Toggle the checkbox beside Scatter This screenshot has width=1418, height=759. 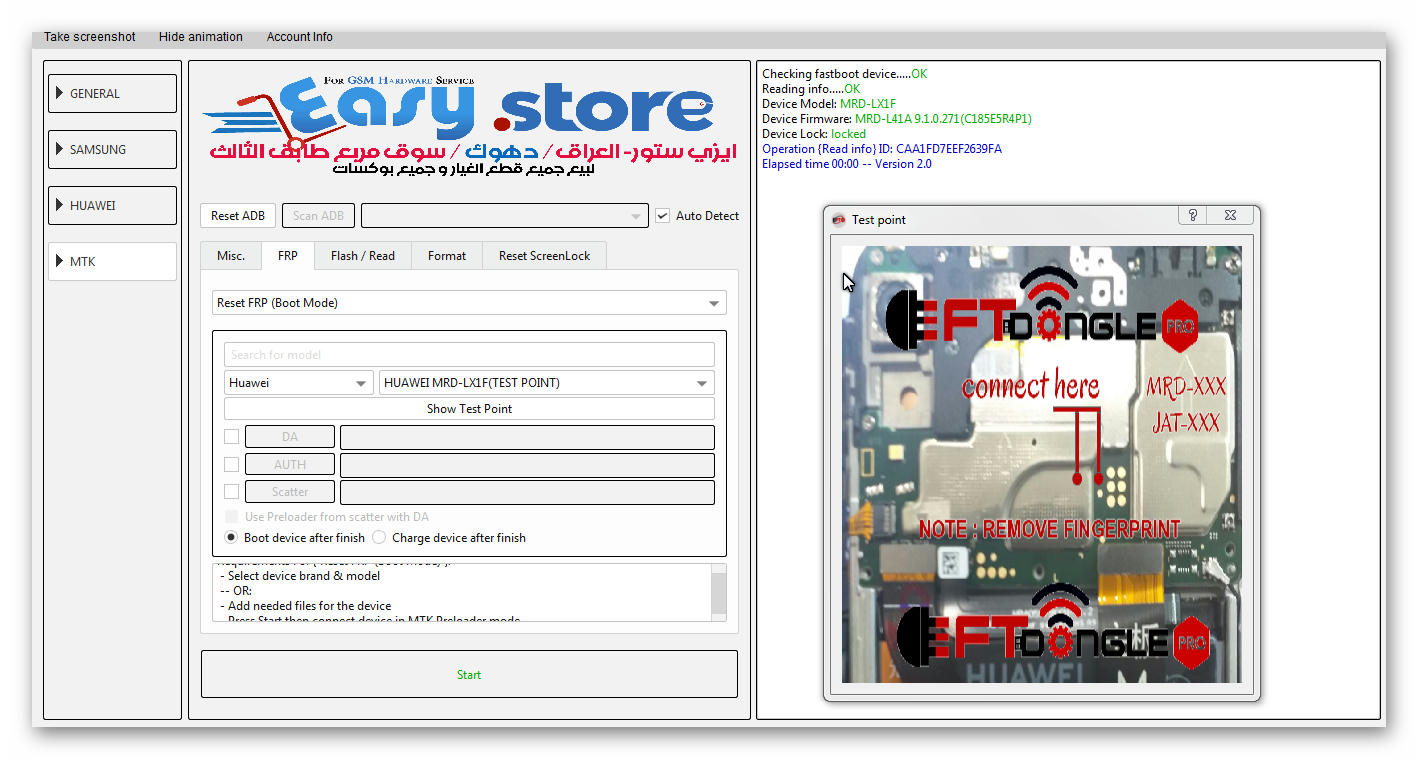pos(231,492)
